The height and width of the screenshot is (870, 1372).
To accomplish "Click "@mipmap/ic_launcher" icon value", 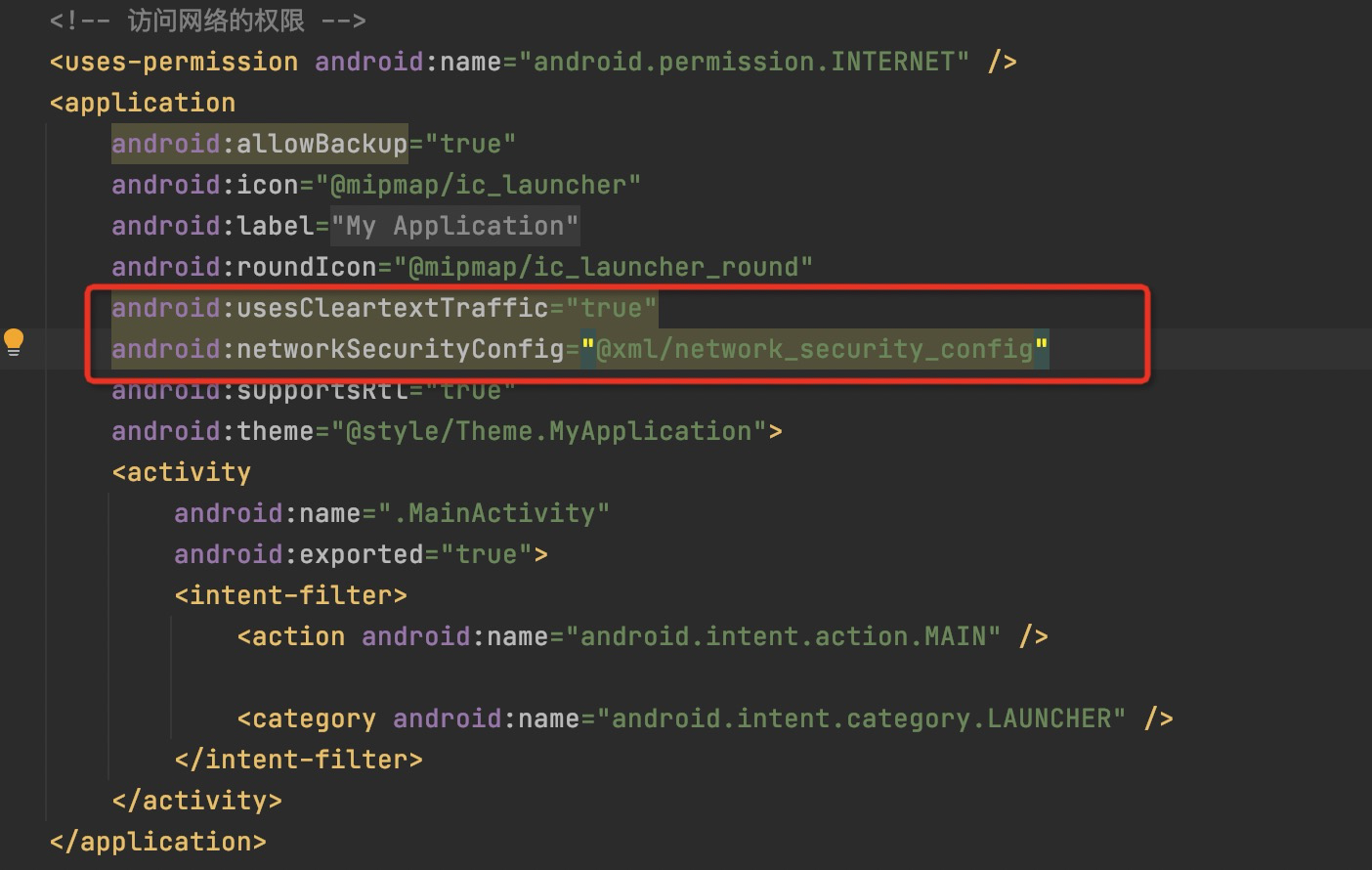I will (478, 185).
